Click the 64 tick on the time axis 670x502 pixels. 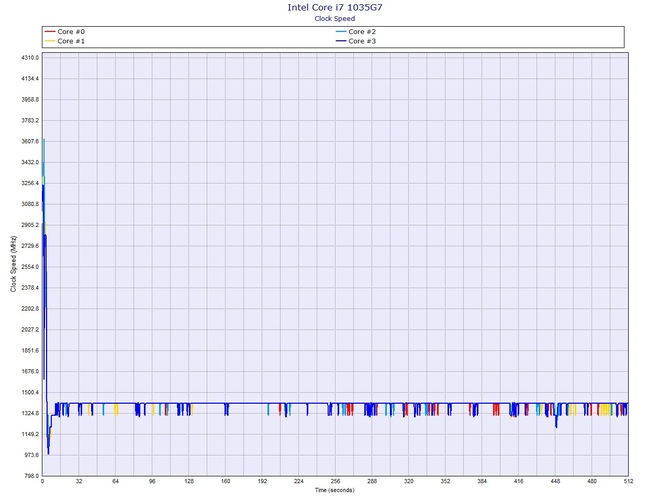coord(116,481)
